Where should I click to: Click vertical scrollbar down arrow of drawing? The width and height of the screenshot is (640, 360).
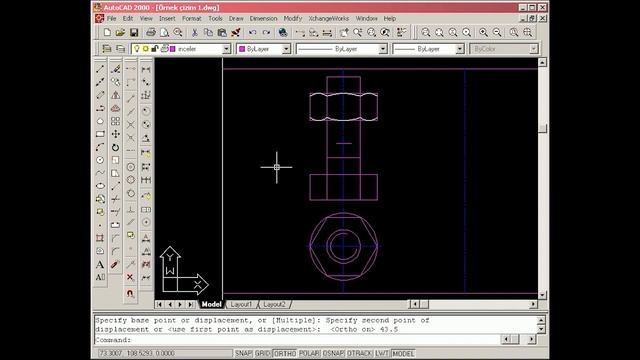click(542, 295)
